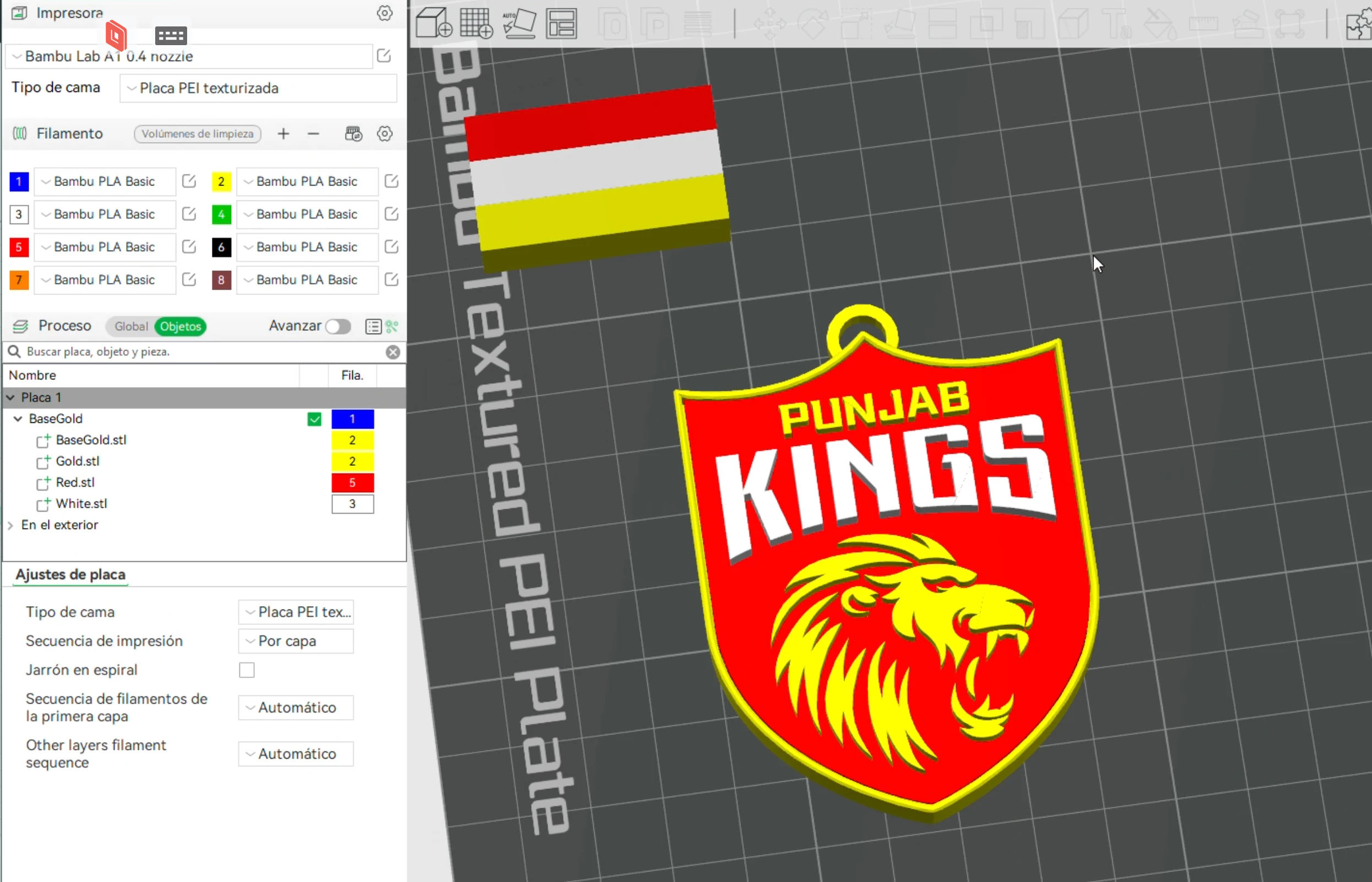
Task: Click the compare presets list icon in Proceso
Action: (373, 326)
